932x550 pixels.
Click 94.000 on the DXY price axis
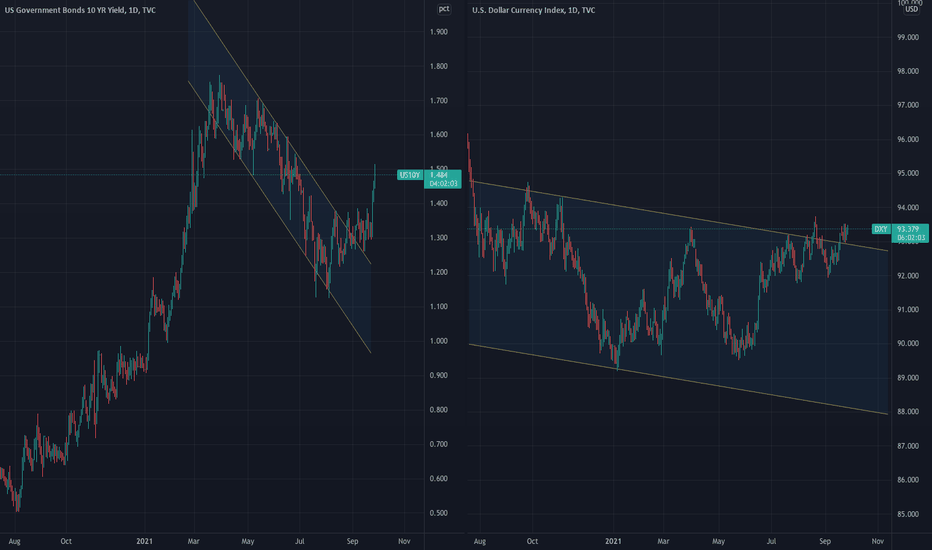click(908, 208)
